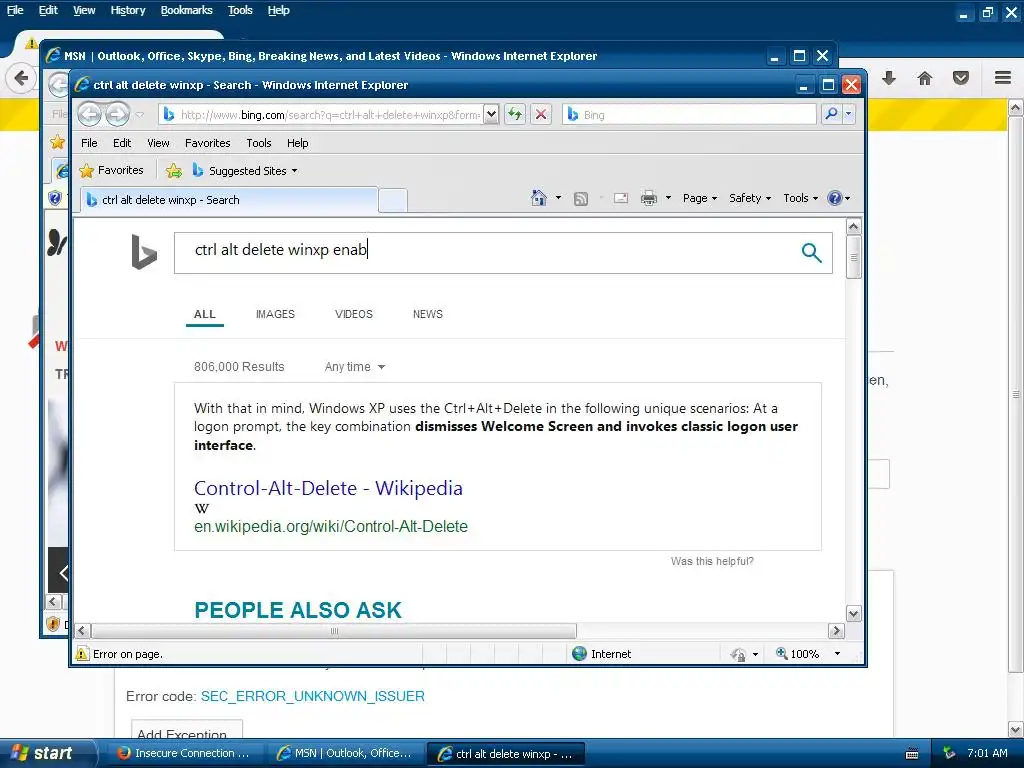This screenshot has height=768, width=1024.
Task: Click the Windows start button
Action: pyautogui.click(x=47, y=753)
